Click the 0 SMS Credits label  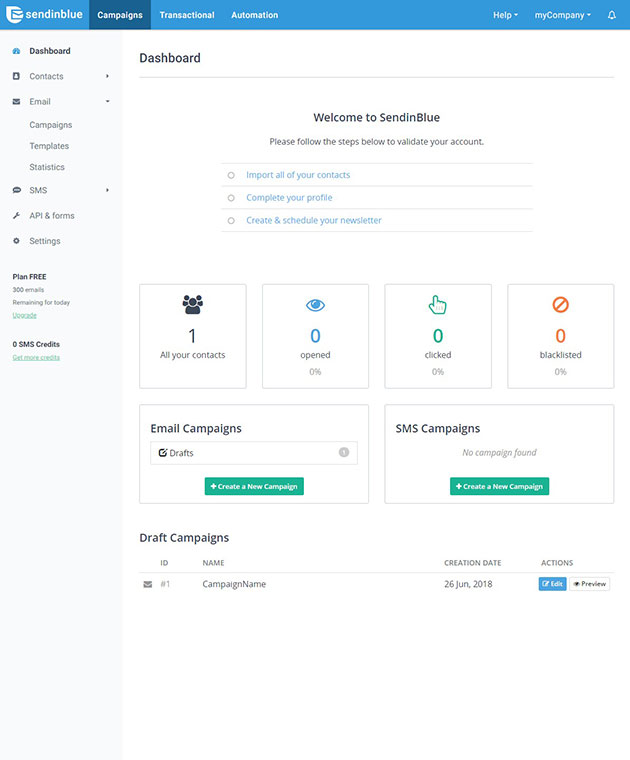[x=36, y=344]
